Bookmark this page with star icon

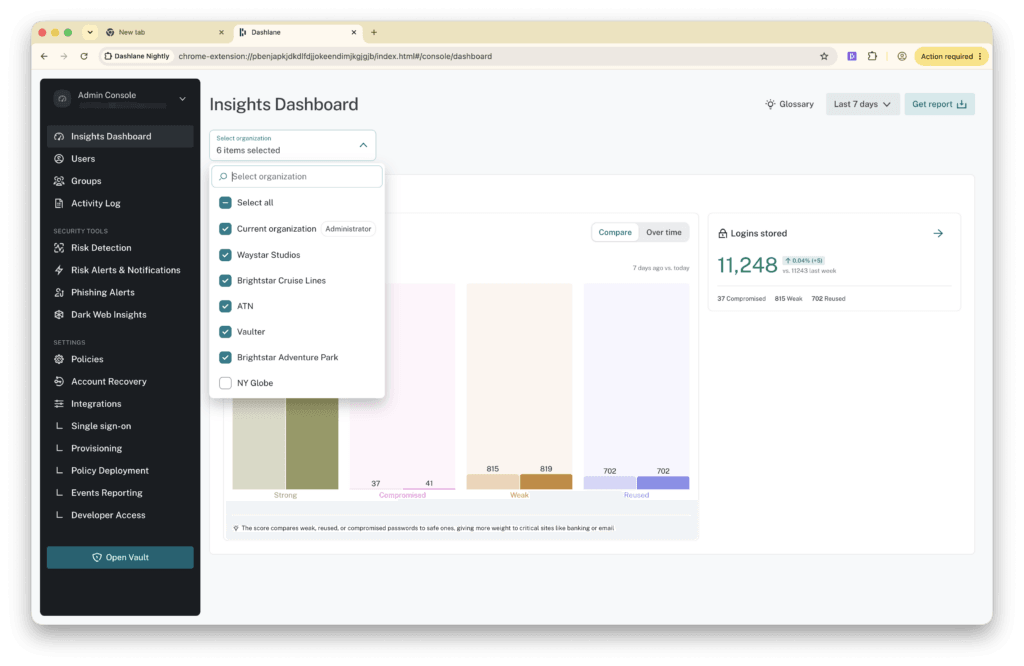tap(824, 56)
